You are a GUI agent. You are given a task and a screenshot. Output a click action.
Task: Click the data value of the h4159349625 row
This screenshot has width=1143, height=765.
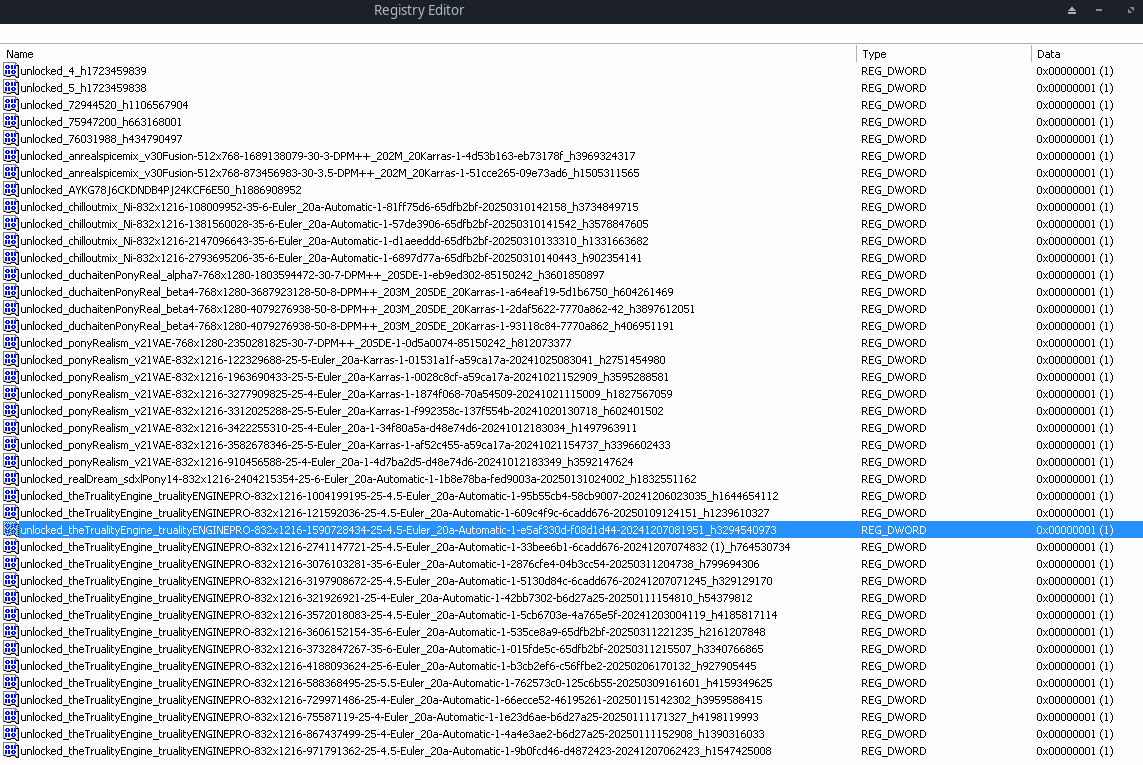(x=1074, y=683)
